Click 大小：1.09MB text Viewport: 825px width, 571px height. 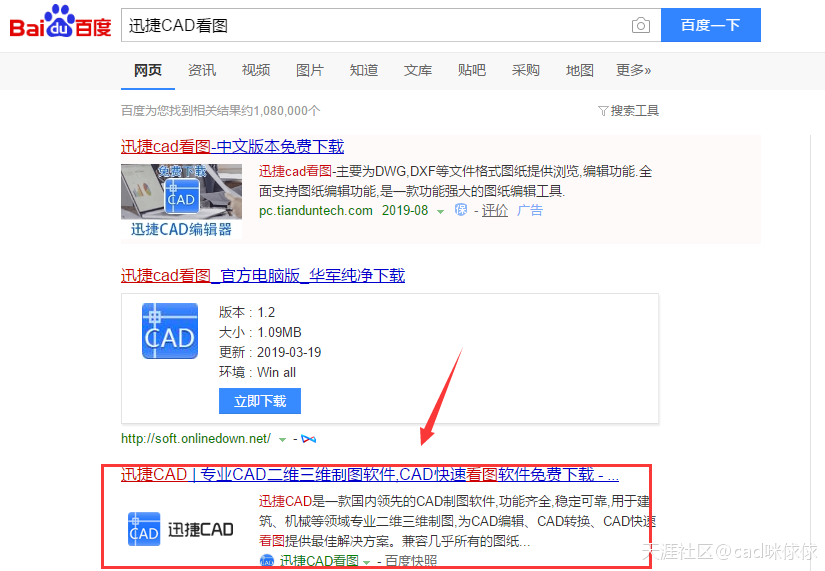click(260, 333)
